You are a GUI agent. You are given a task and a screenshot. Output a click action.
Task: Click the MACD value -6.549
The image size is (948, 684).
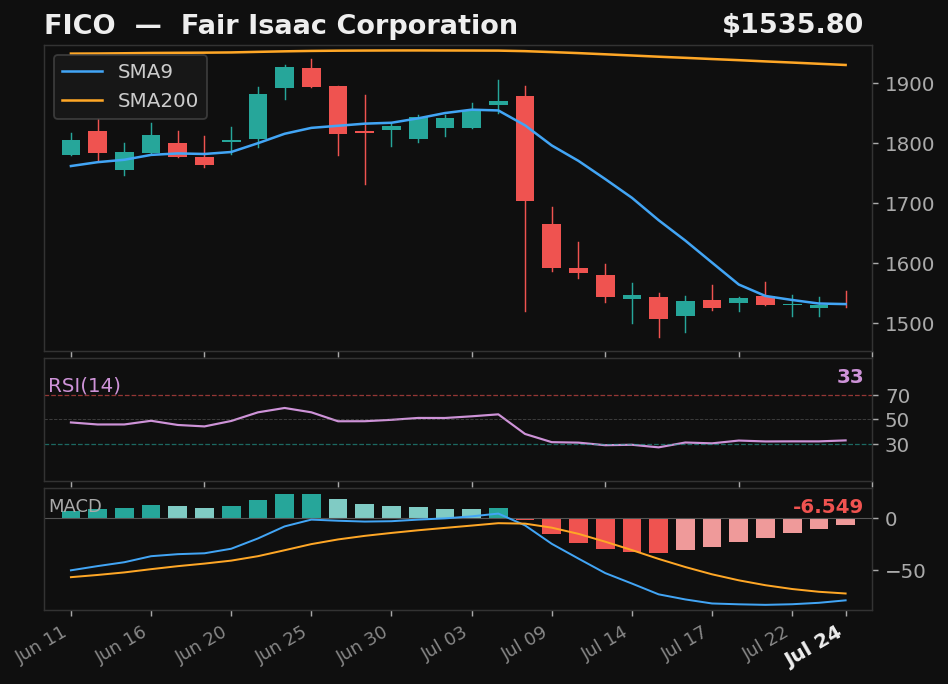click(x=827, y=506)
